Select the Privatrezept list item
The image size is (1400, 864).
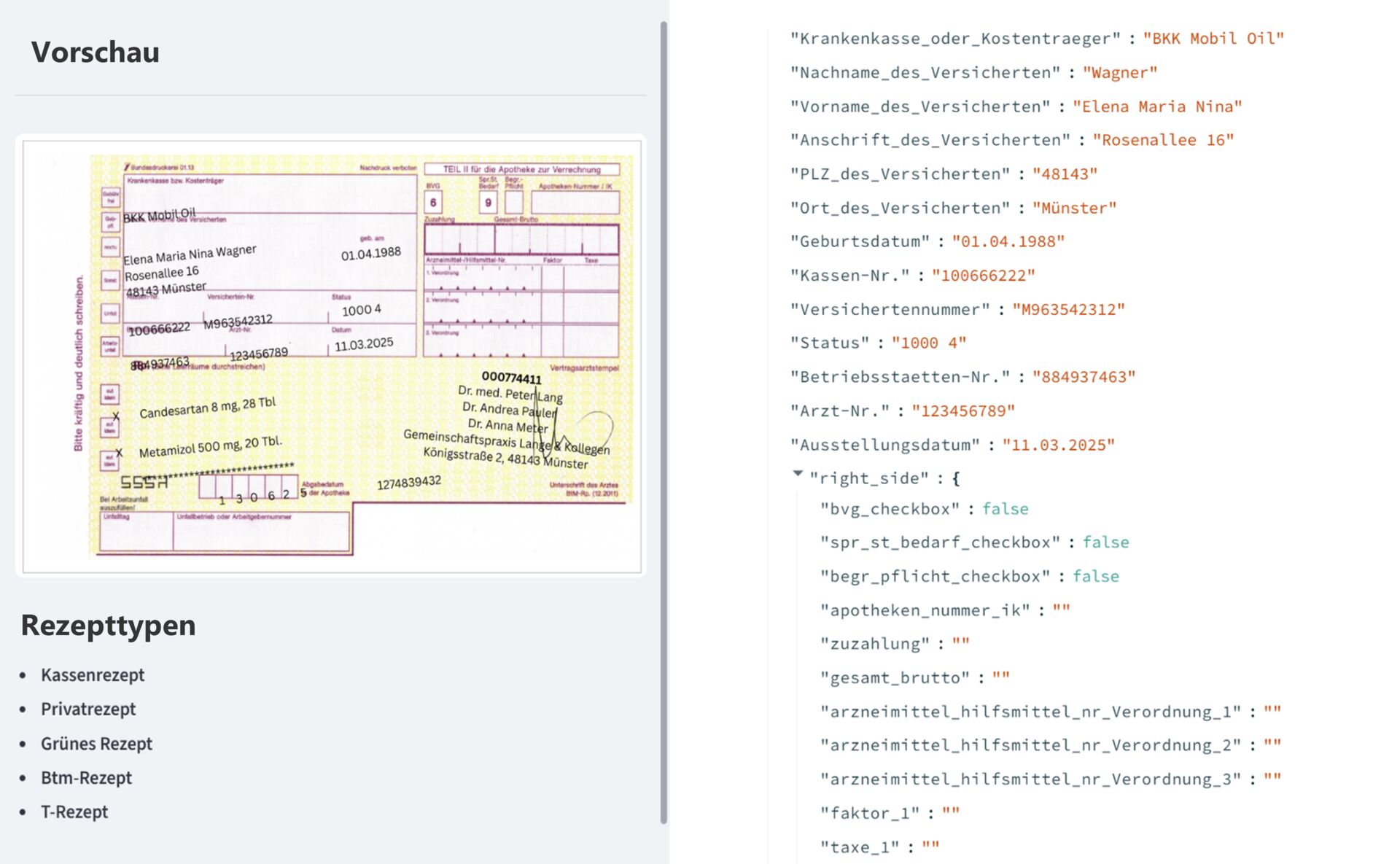coord(88,709)
